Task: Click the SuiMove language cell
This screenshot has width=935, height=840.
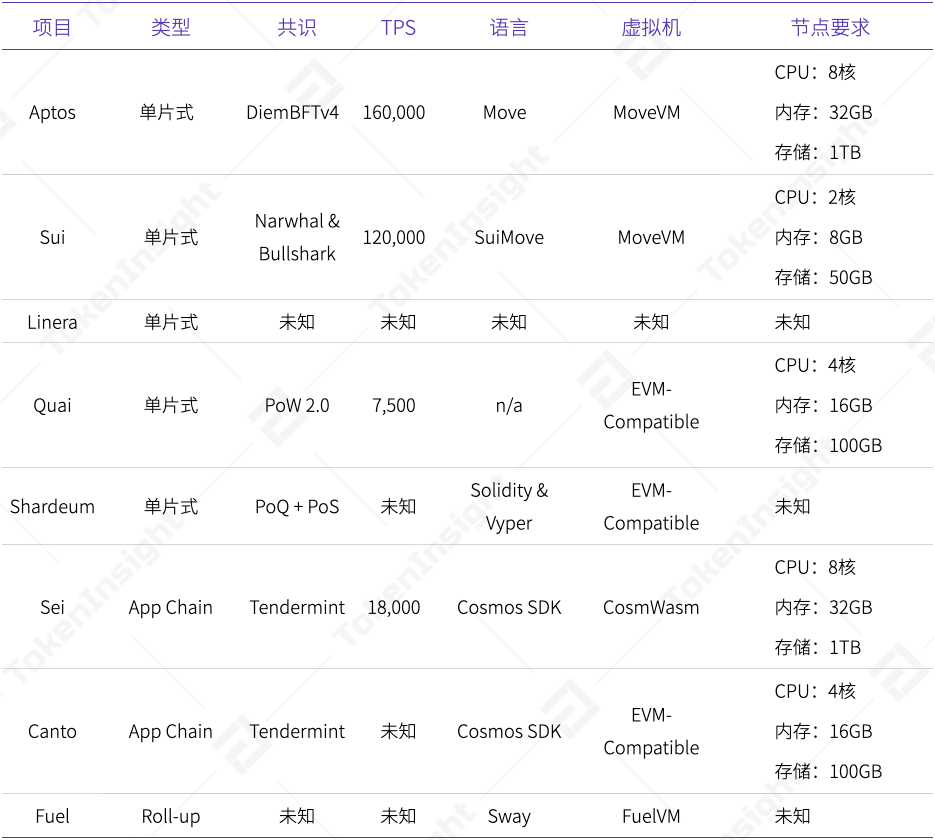Action: 509,237
